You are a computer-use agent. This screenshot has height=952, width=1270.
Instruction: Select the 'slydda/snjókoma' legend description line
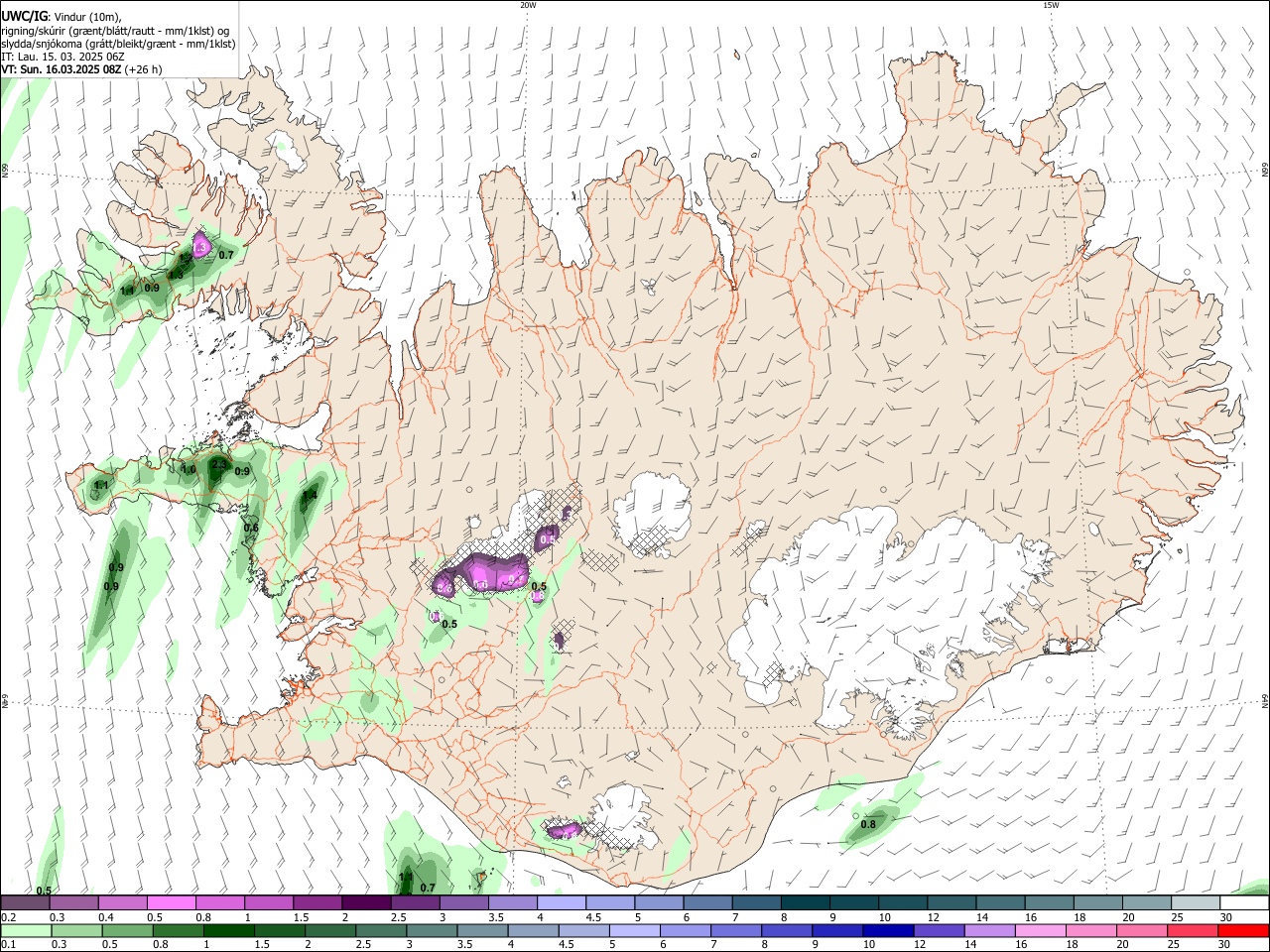pyautogui.click(x=118, y=44)
